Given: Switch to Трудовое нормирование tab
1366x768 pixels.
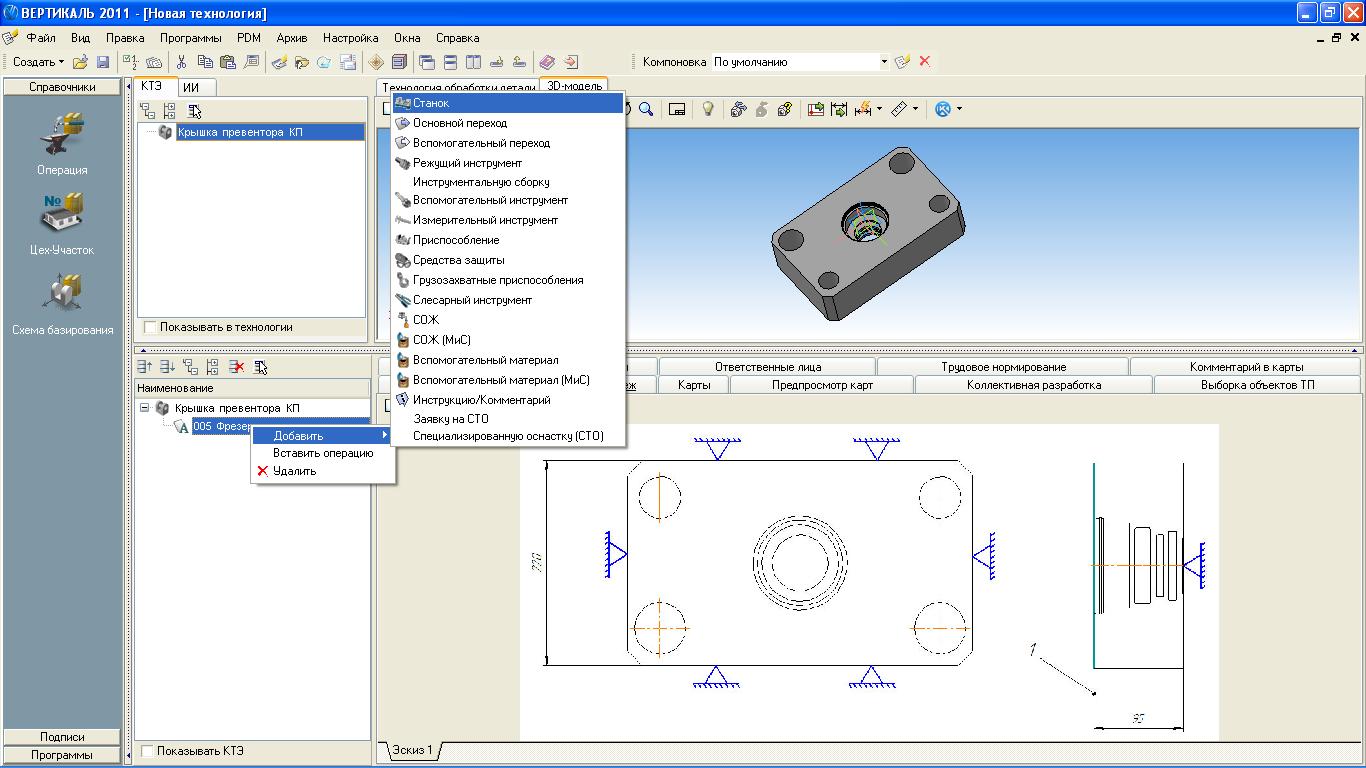Looking at the screenshot, I should click(x=1003, y=367).
